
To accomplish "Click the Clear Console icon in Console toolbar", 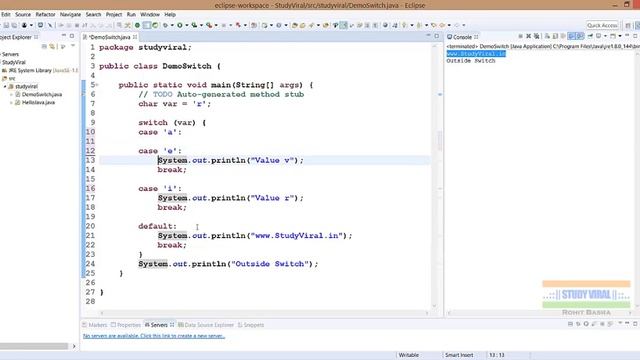I will [547, 36].
